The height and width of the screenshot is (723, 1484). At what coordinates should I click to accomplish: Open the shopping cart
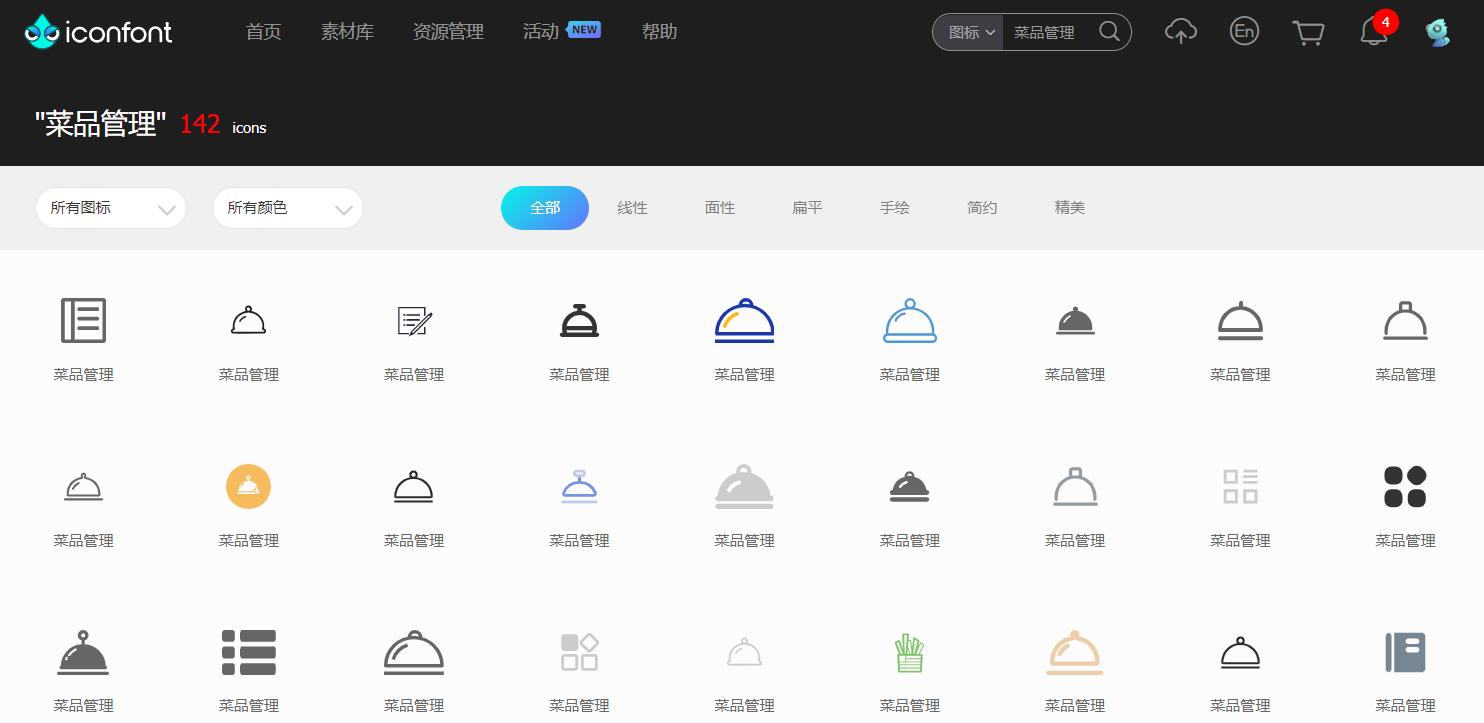click(x=1308, y=32)
